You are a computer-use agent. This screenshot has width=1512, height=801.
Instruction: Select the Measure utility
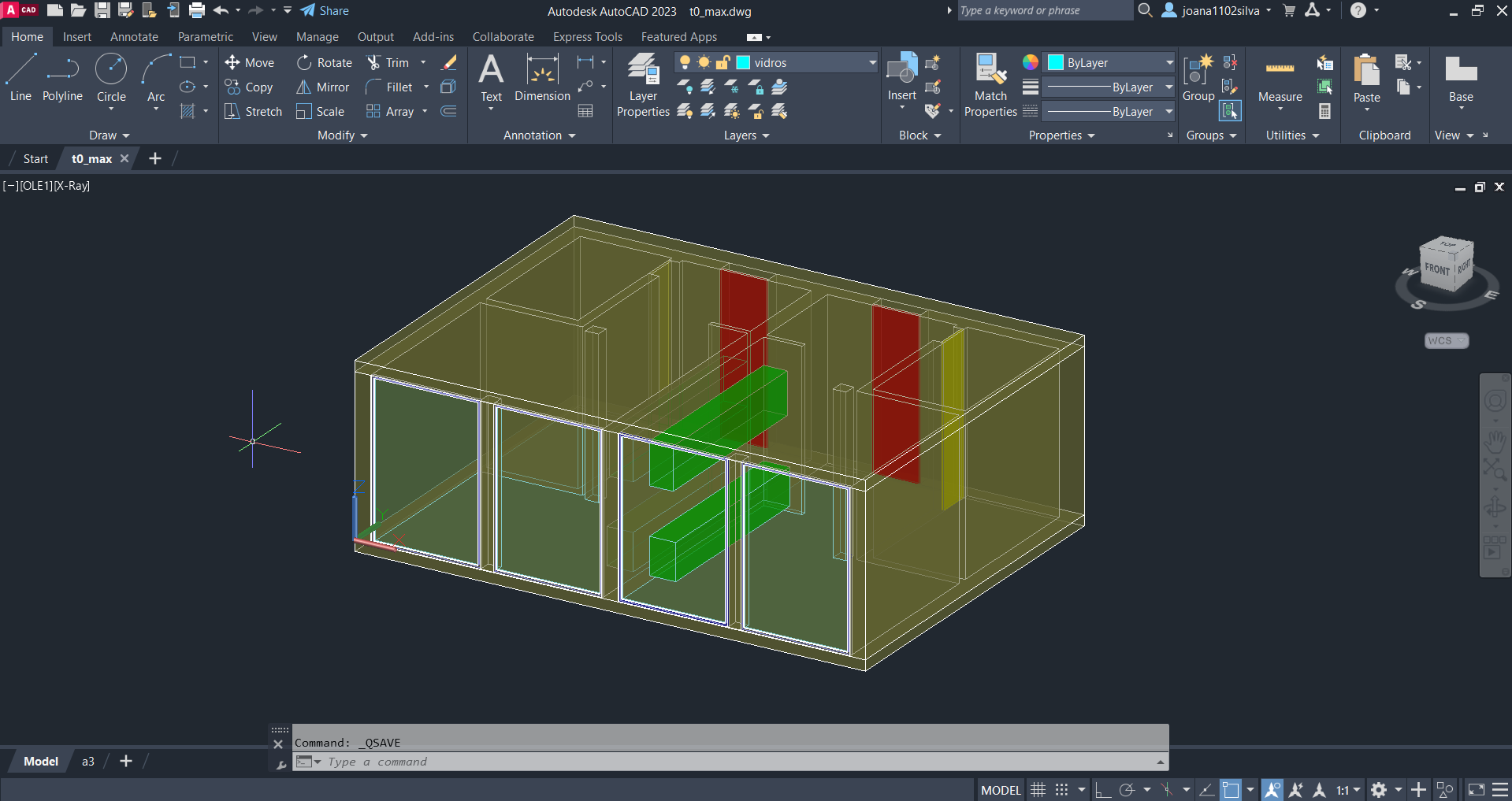[1280, 80]
